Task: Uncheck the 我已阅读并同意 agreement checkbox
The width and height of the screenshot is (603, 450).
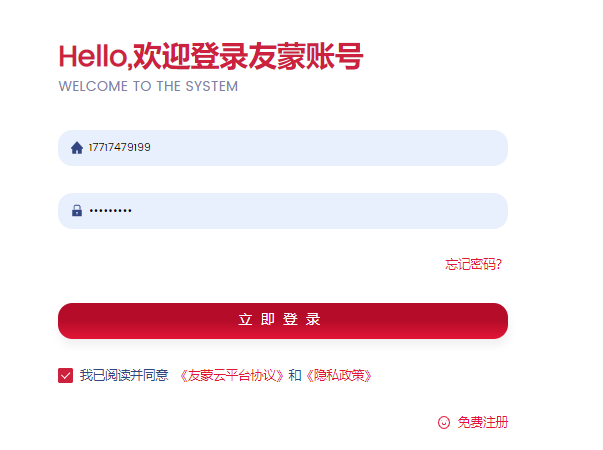Action: (x=65, y=375)
